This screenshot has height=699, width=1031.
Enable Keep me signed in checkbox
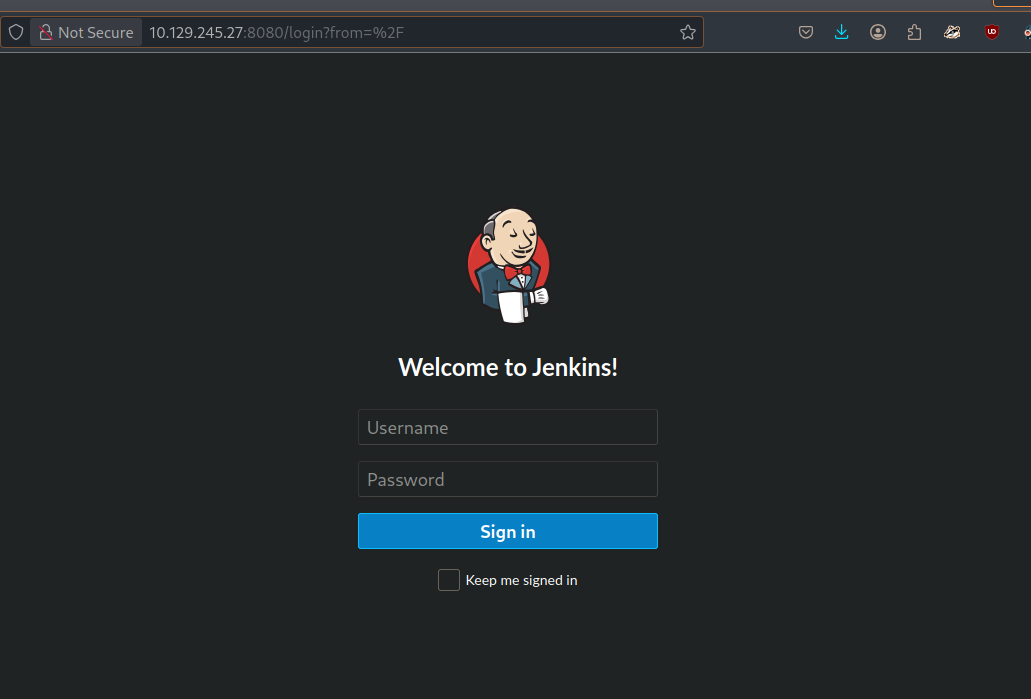point(448,580)
